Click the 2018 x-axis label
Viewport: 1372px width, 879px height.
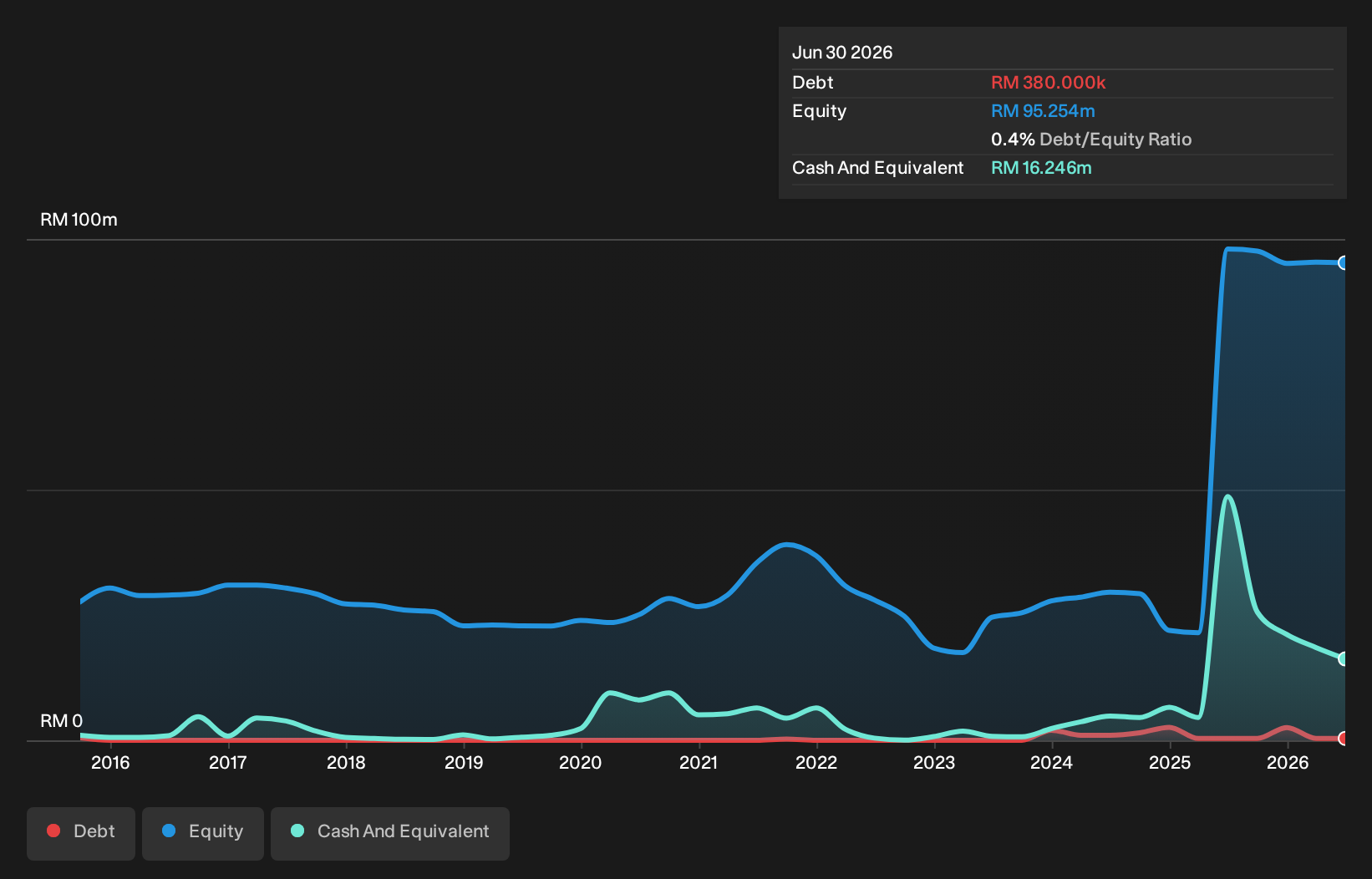point(346,763)
